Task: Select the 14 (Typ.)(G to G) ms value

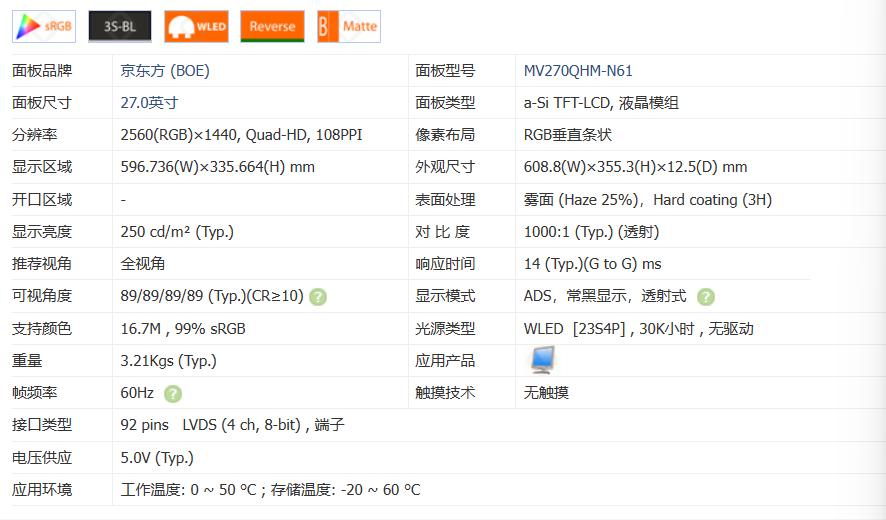Action: 593,264
